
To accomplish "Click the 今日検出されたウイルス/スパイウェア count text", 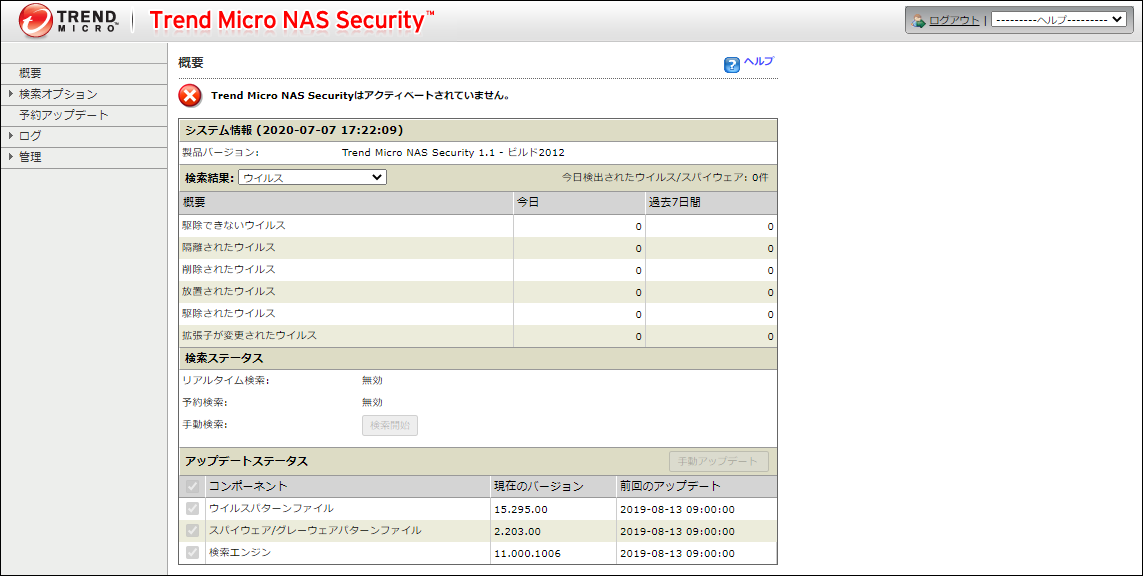I will [x=665, y=177].
